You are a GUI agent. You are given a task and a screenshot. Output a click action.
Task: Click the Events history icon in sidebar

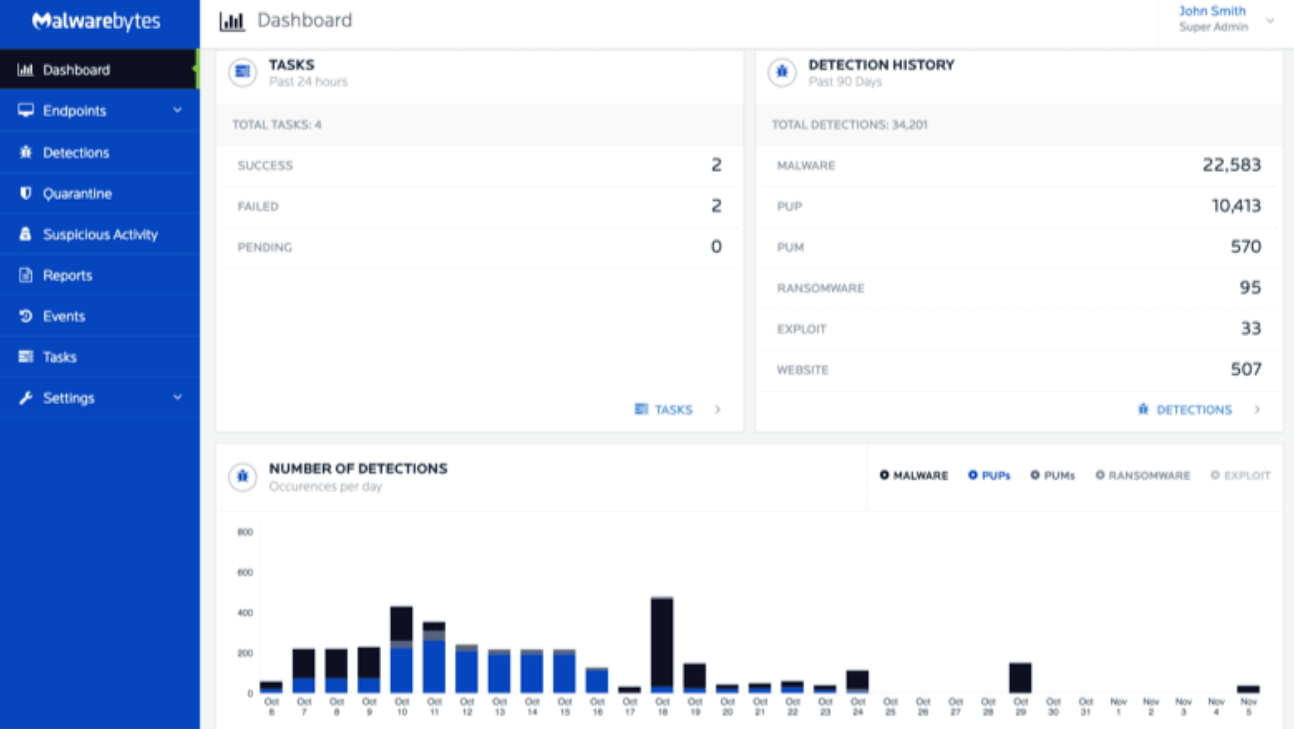23,315
